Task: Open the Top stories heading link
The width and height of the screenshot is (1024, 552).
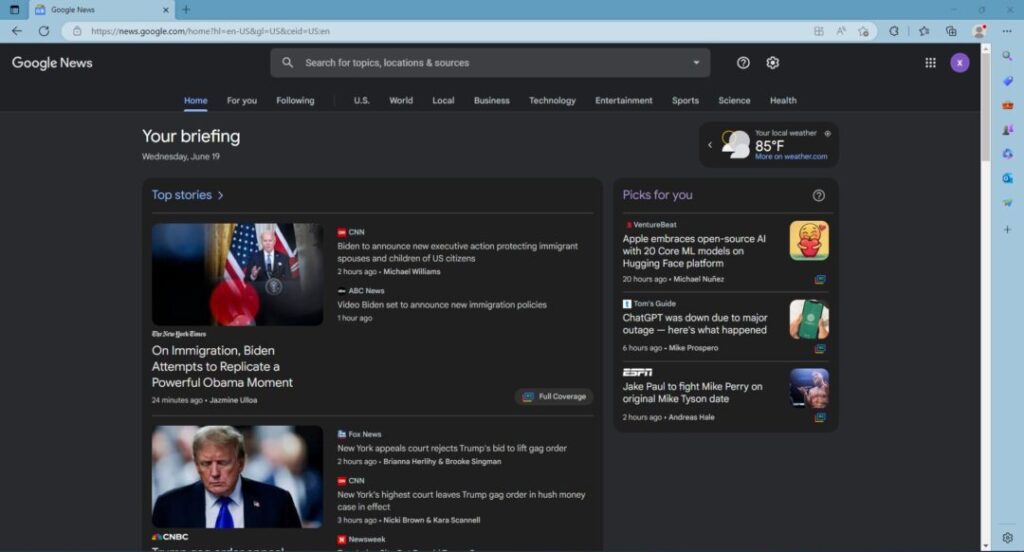Action: [182, 195]
